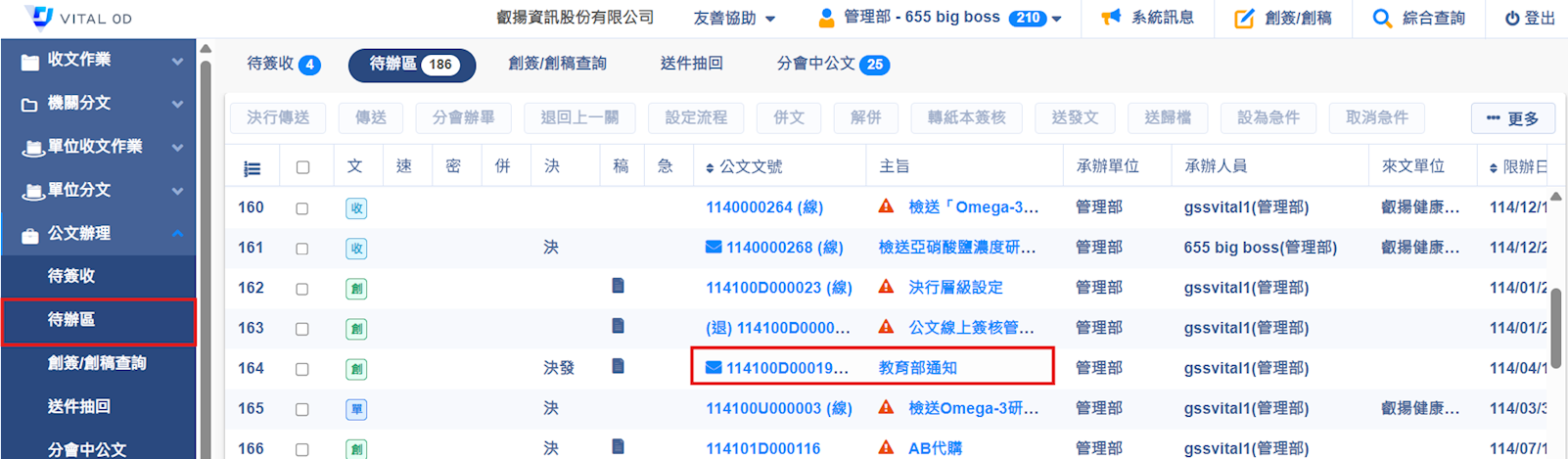1568x459 pixels.
Task: Click the list icon in table header
Action: tap(252, 168)
